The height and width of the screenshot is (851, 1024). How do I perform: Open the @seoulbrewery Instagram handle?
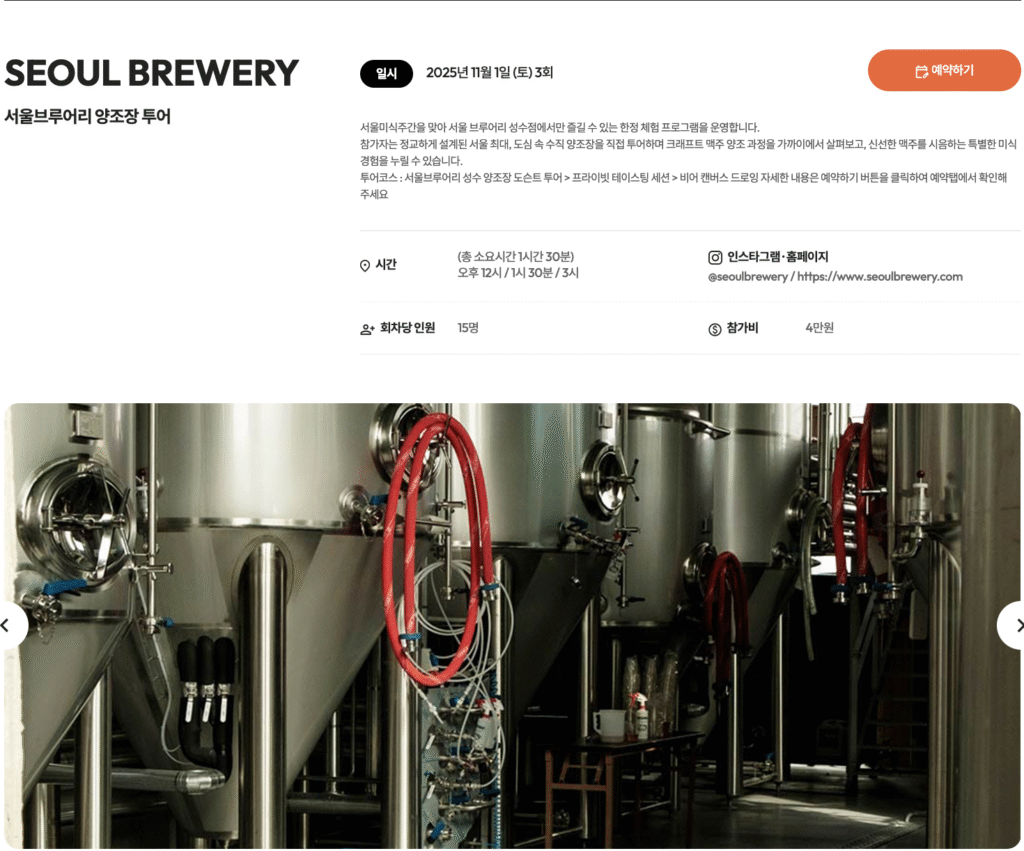coord(748,277)
